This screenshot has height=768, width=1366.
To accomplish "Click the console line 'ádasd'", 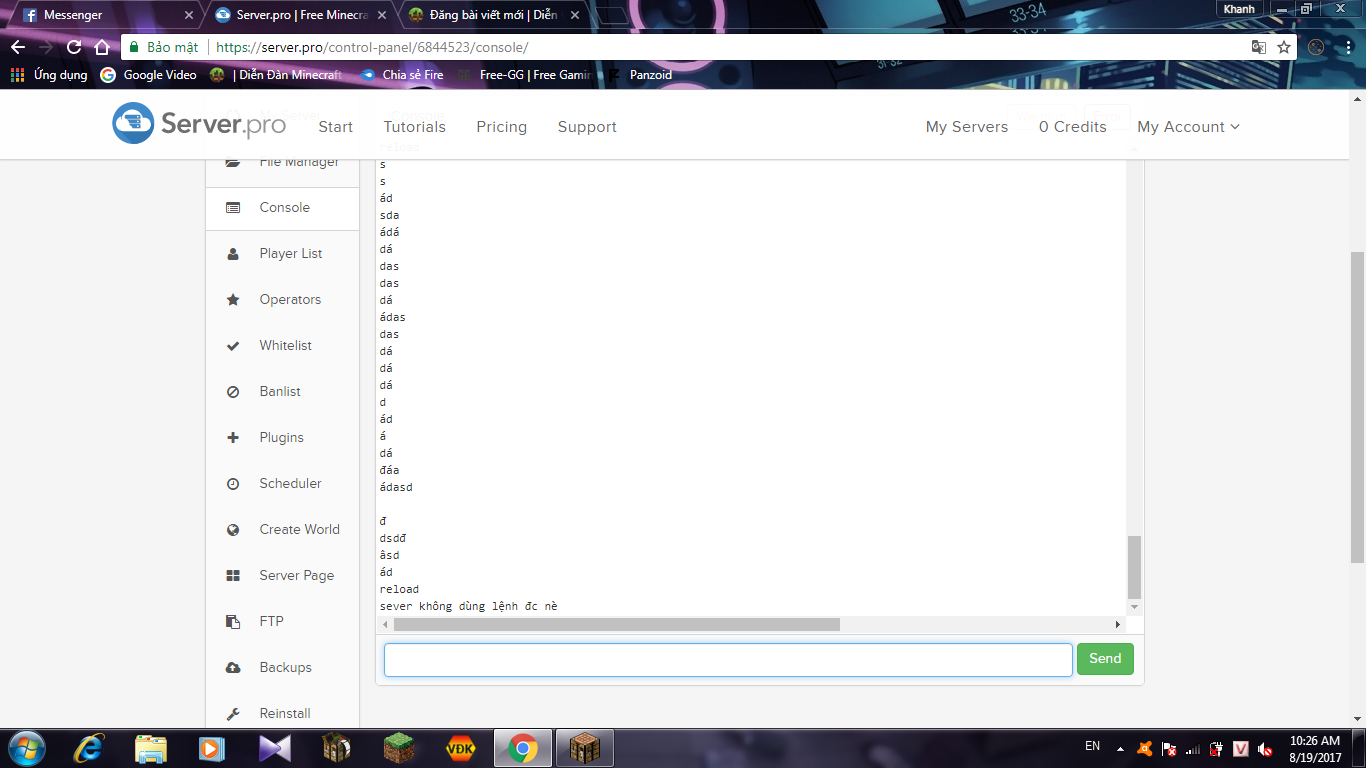I will point(396,487).
